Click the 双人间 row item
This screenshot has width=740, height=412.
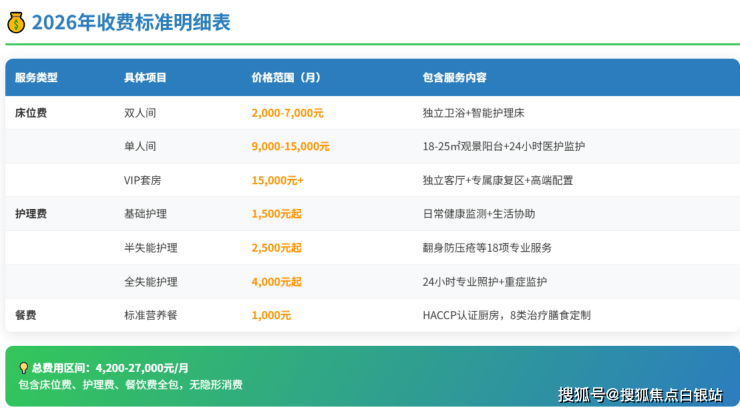coord(140,112)
